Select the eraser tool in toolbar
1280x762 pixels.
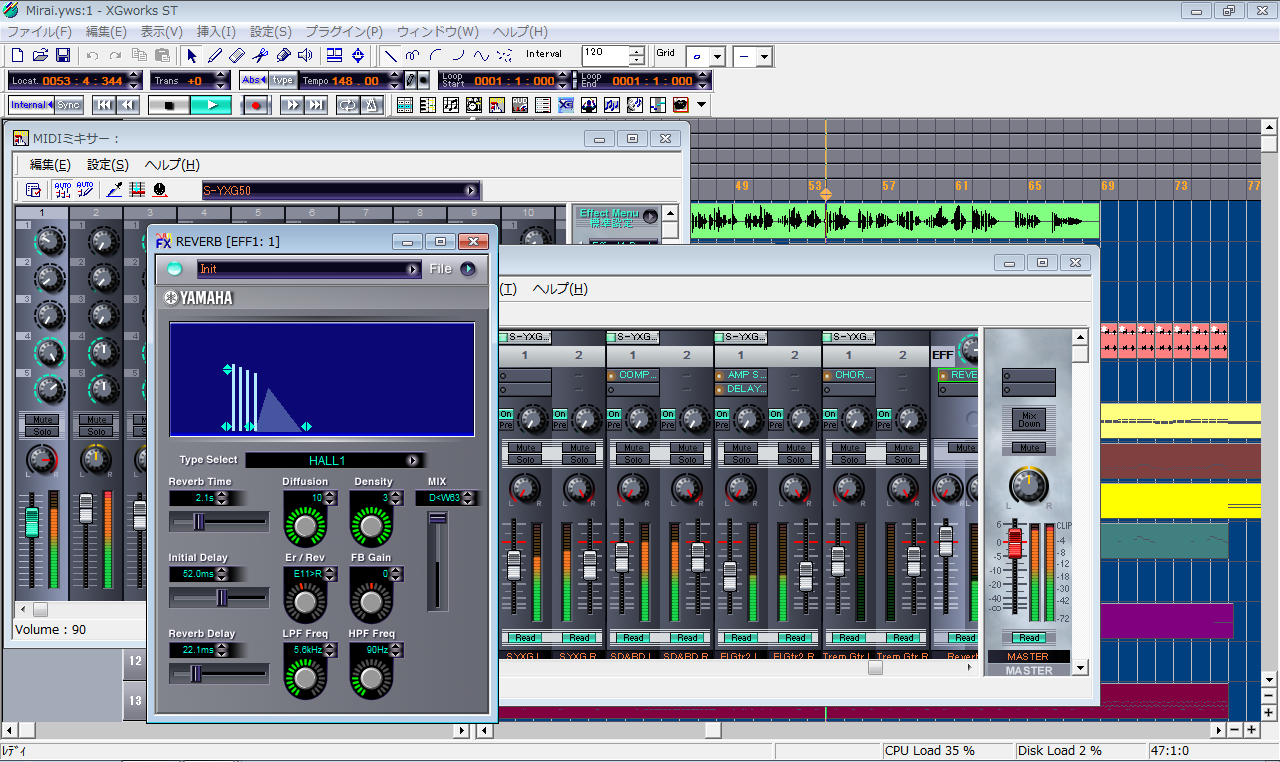[x=237, y=56]
